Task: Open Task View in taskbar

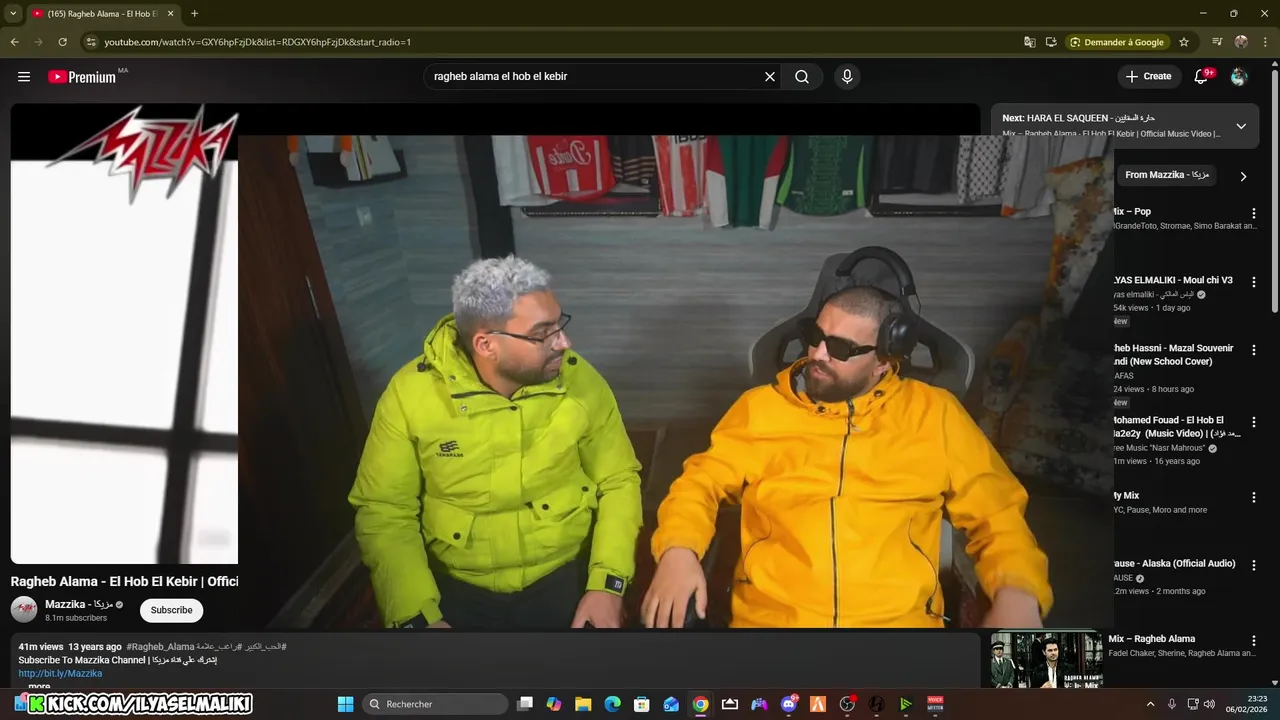Action: (525, 704)
